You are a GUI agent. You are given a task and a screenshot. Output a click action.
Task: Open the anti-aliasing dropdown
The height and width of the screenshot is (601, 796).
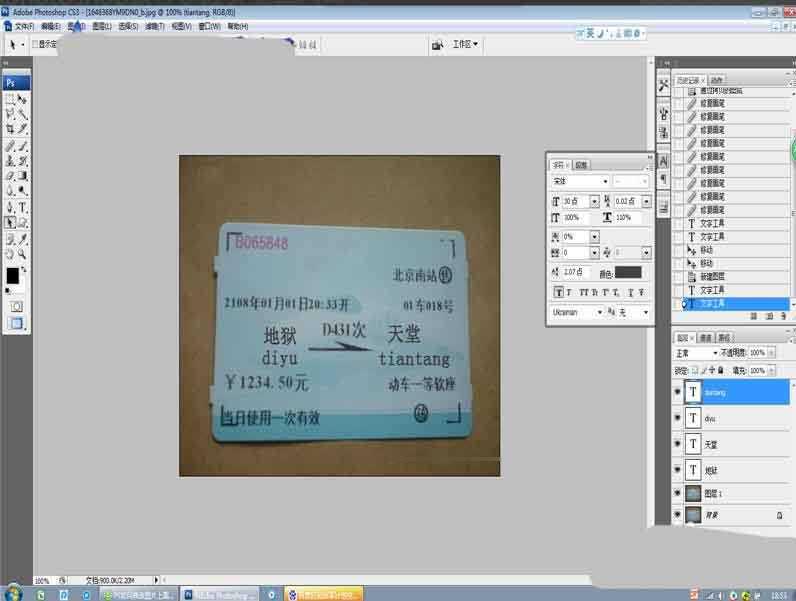[633, 312]
